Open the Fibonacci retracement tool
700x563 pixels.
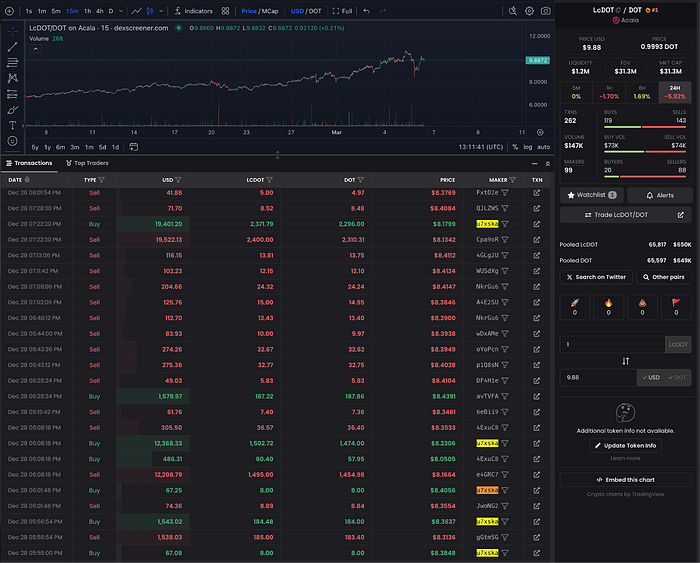point(12,62)
